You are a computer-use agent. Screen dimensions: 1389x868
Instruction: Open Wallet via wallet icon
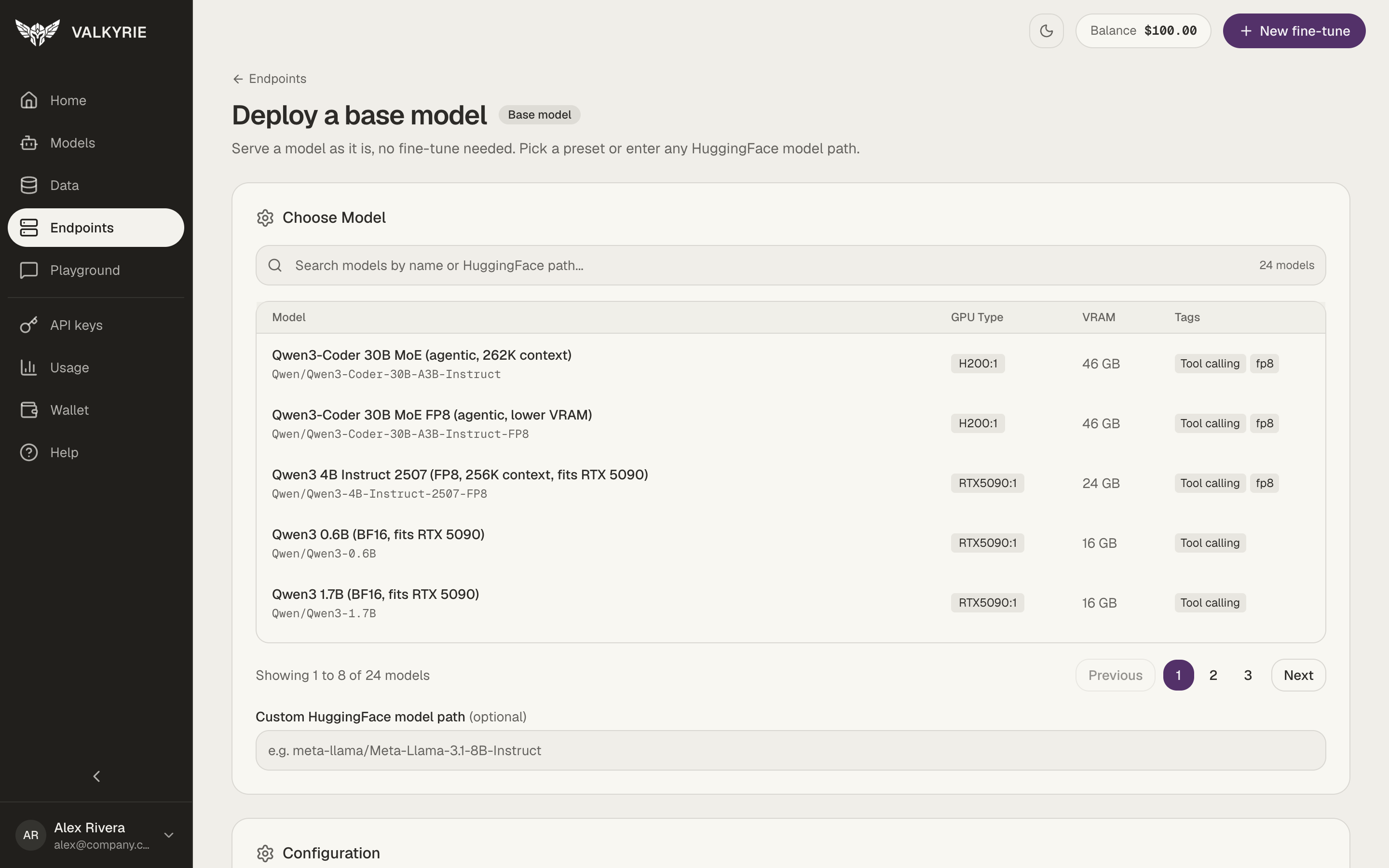coord(29,410)
